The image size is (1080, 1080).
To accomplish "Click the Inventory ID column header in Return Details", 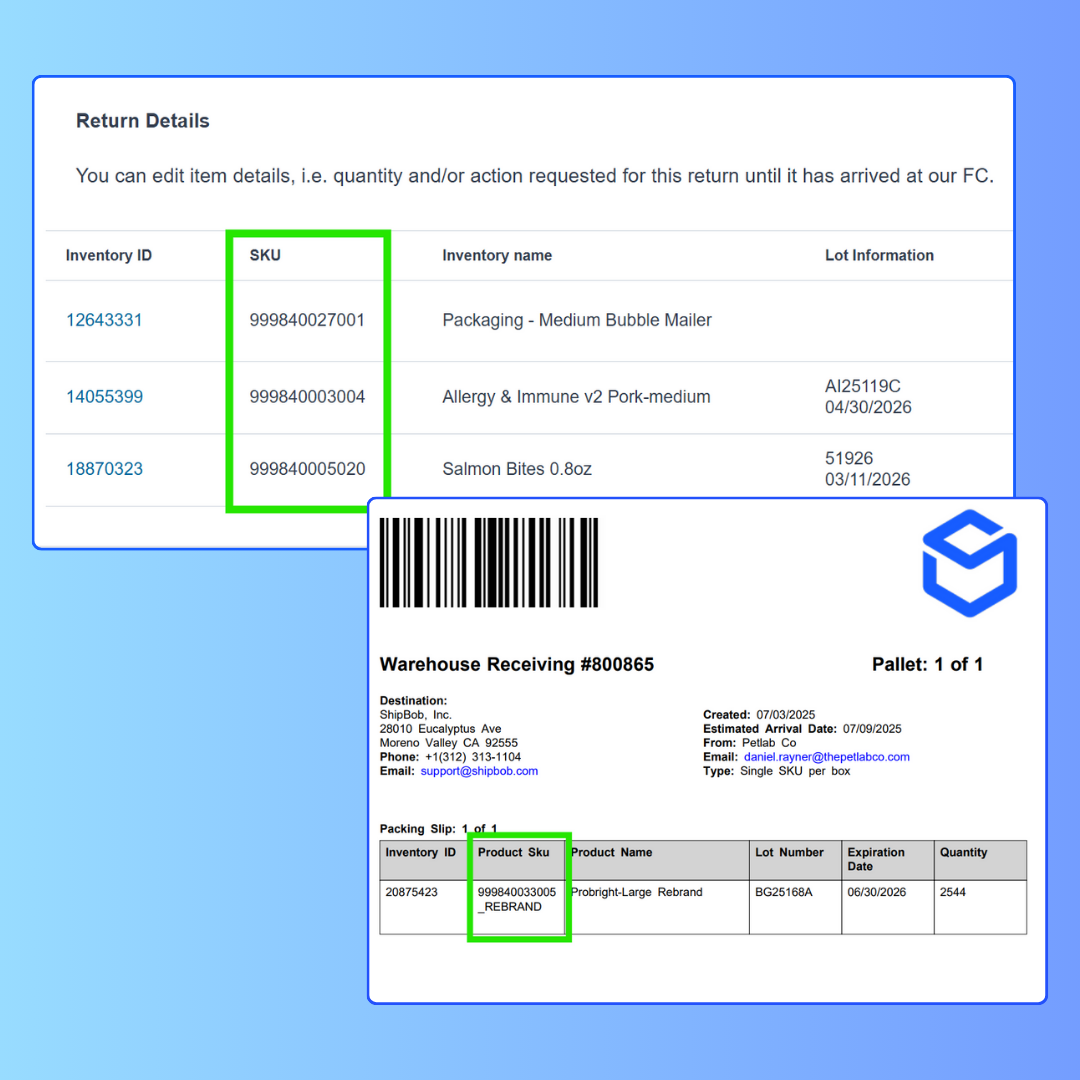I will (109, 255).
